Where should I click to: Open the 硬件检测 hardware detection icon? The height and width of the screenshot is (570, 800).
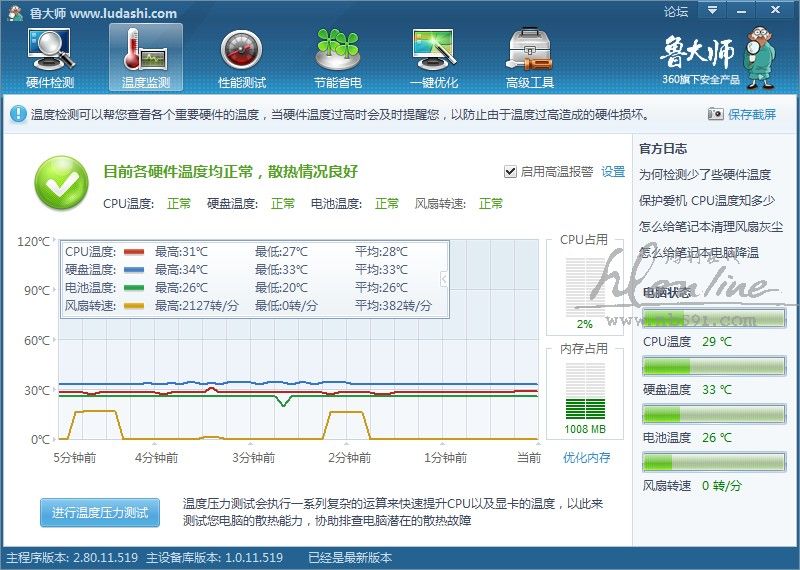(50, 49)
